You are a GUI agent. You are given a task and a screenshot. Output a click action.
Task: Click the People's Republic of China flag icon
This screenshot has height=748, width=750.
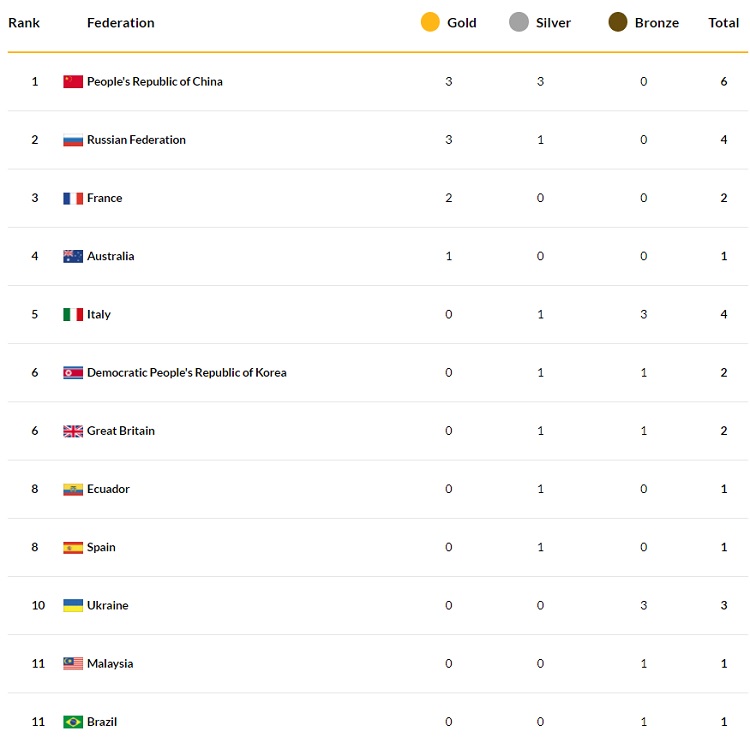pos(73,82)
